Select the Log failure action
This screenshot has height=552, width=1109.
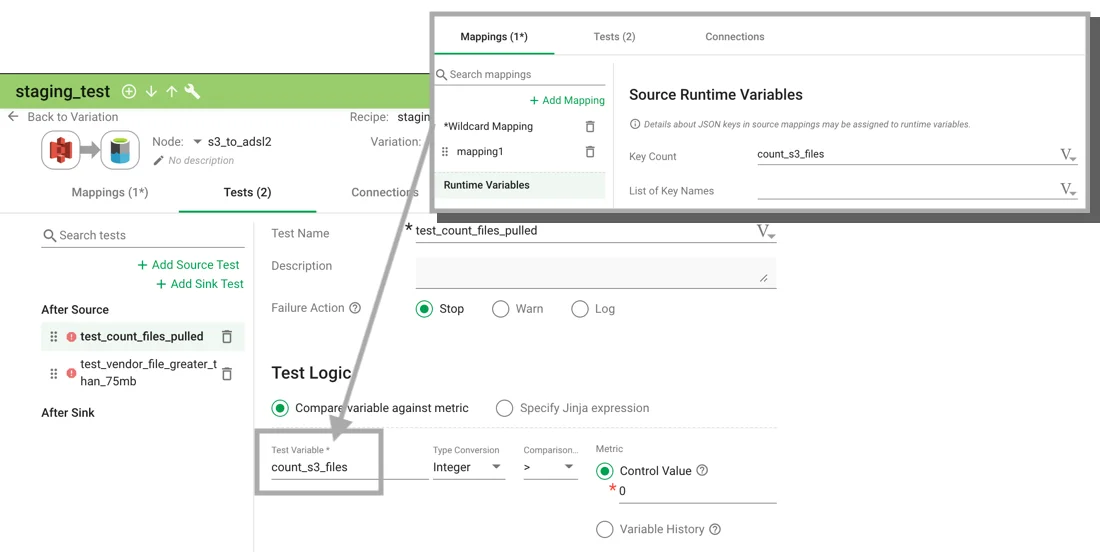pyautogui.click(x=580, y=309)
